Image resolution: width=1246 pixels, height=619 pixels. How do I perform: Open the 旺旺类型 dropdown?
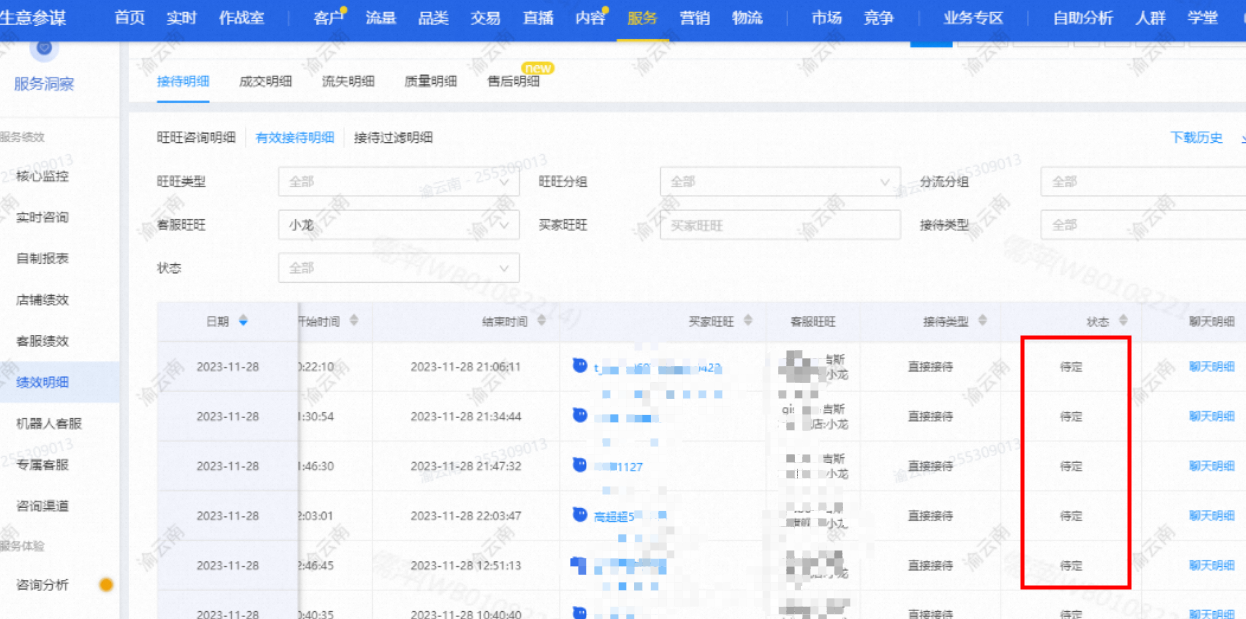click(399, 182)
